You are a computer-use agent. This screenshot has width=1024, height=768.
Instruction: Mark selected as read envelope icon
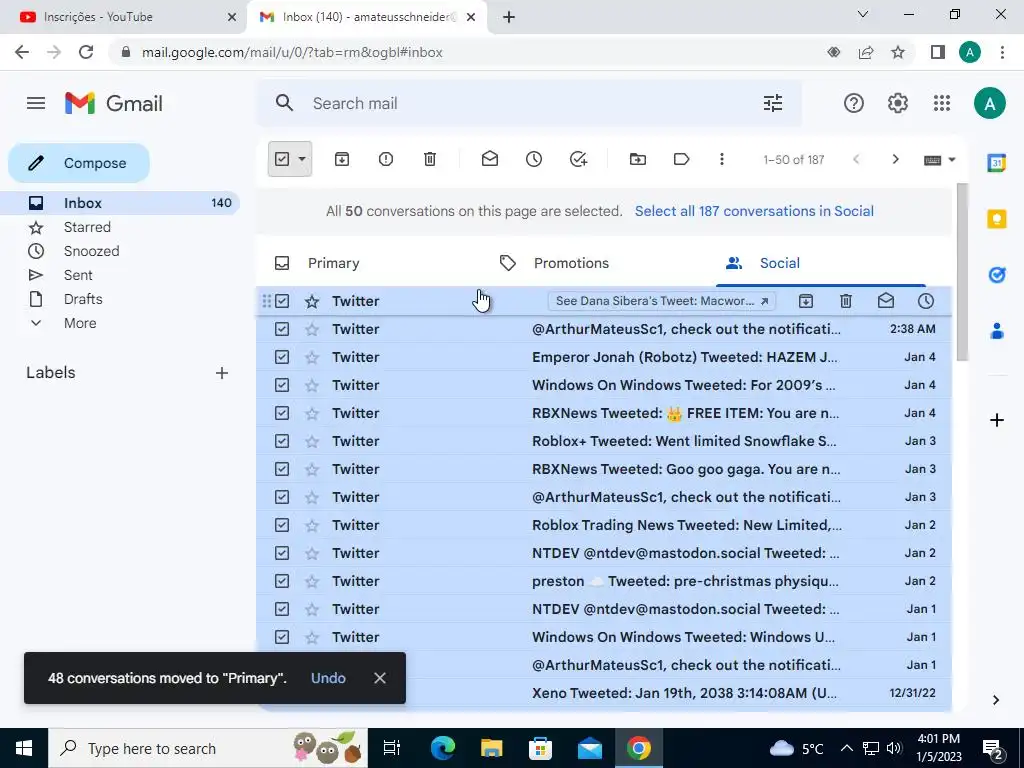[490, 159]
